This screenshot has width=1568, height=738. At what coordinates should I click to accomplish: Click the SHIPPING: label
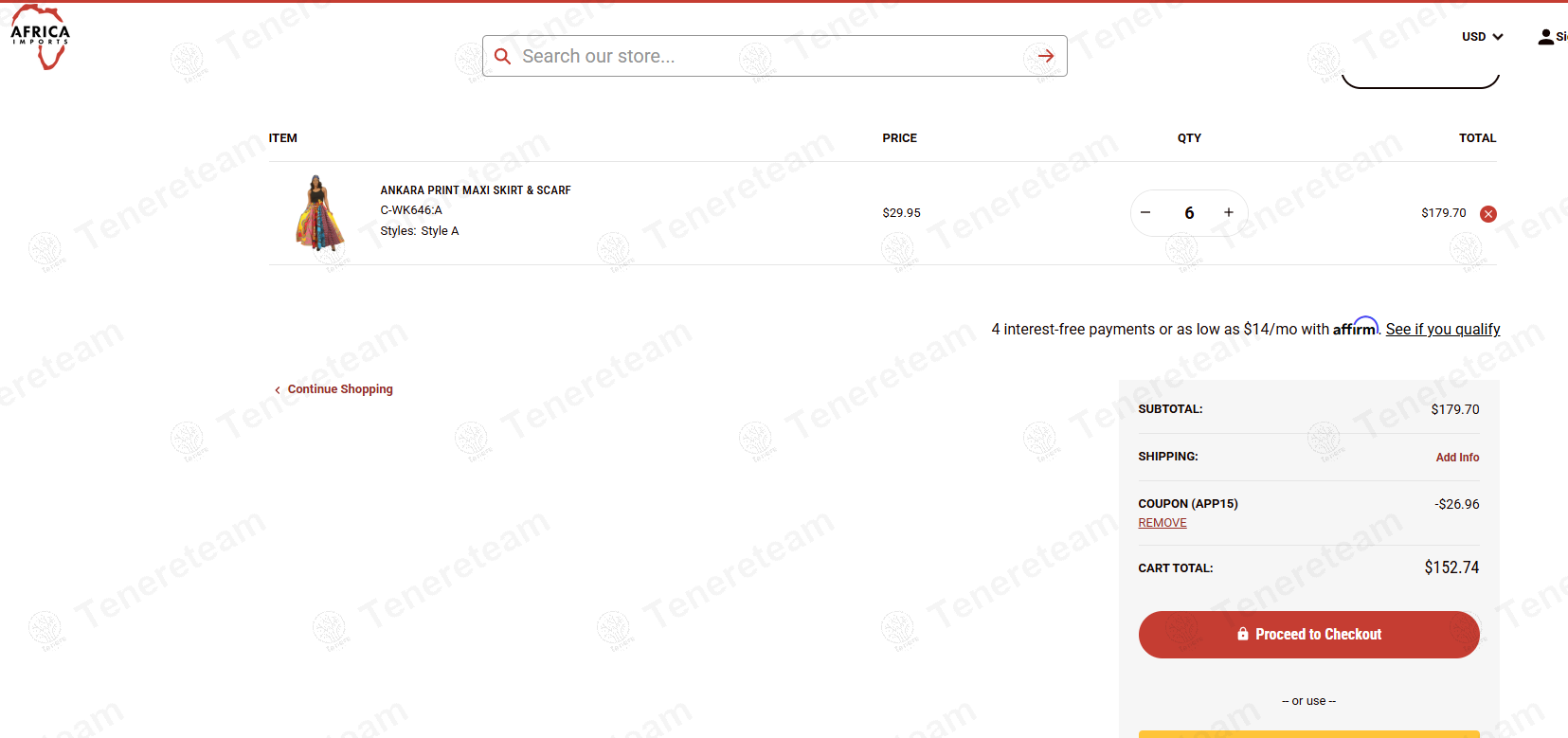click(x=1168, y=457)
